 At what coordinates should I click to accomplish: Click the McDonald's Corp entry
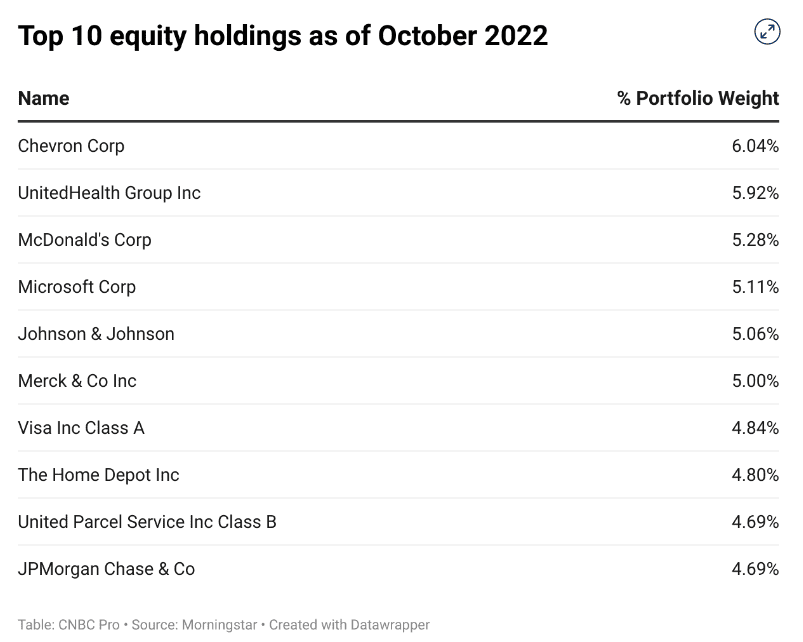[85, 240]
